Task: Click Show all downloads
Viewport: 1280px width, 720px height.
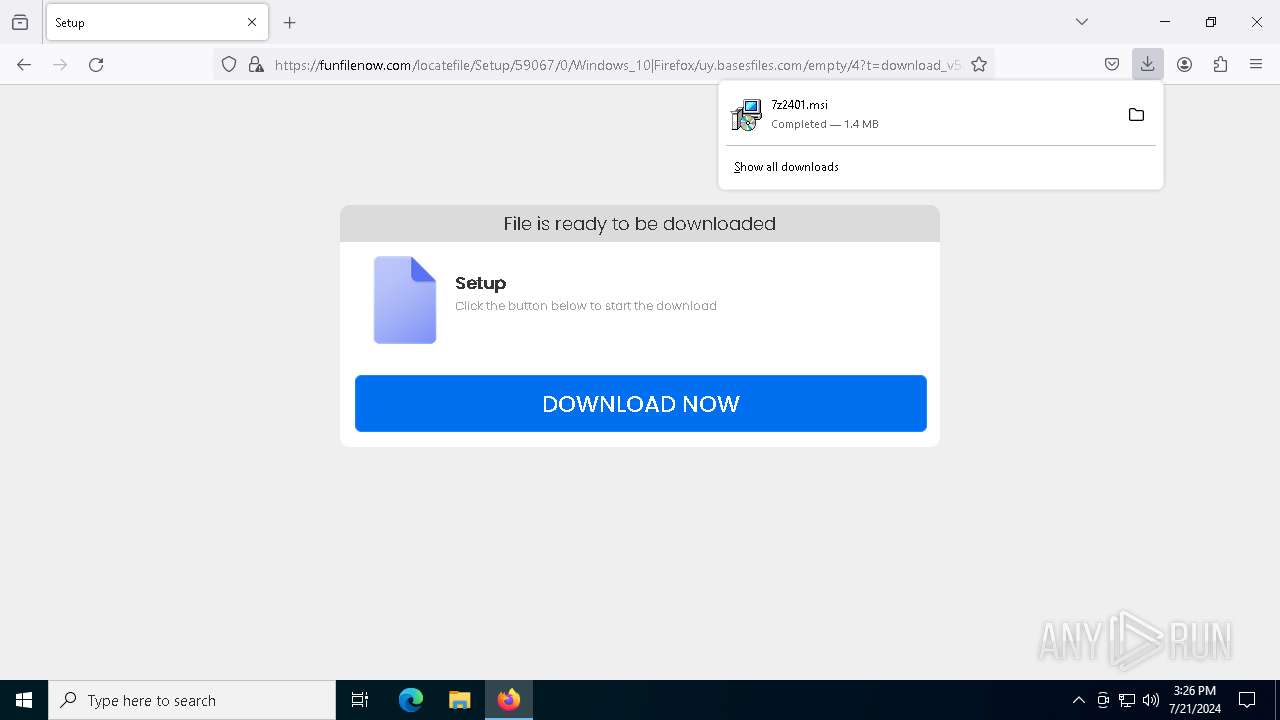Action: [x=786, y=167]
